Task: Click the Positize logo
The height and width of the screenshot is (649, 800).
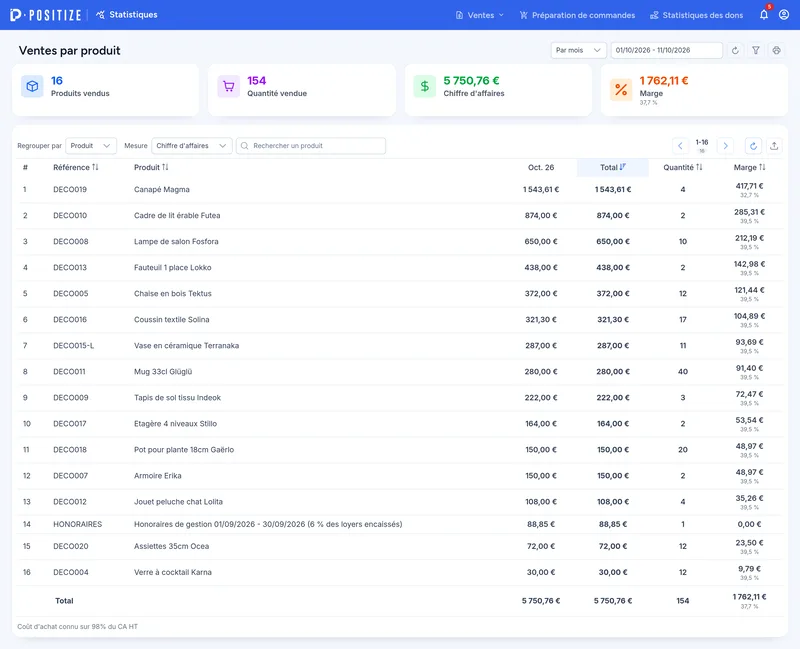Action: [46, 15]
